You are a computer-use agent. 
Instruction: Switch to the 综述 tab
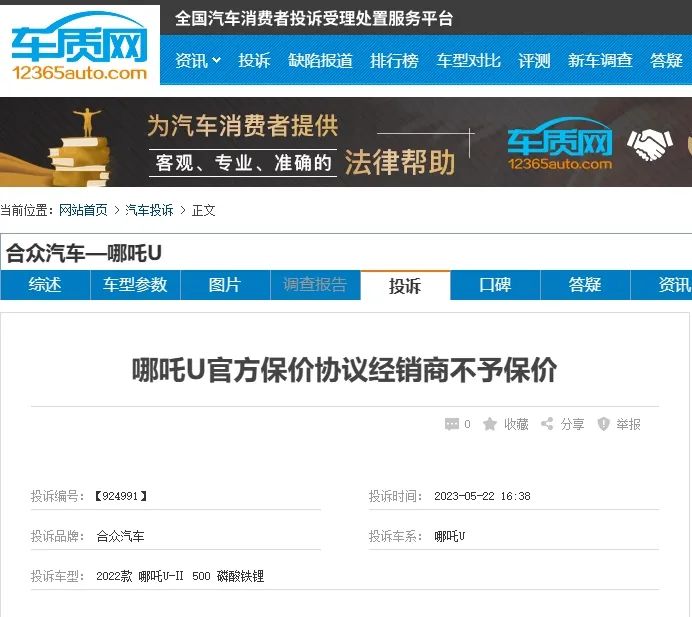(45, 285)
